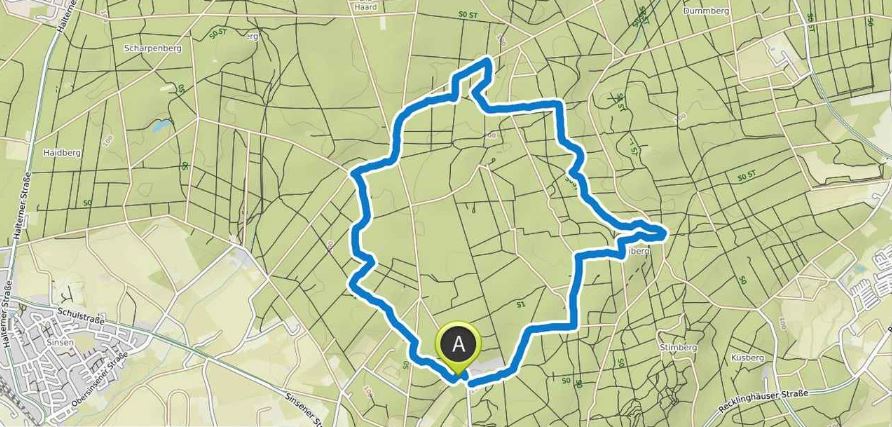The width and height of the screenshot is (892, 427).
Task: Select the Schulstraße street label
Action: 81,317
